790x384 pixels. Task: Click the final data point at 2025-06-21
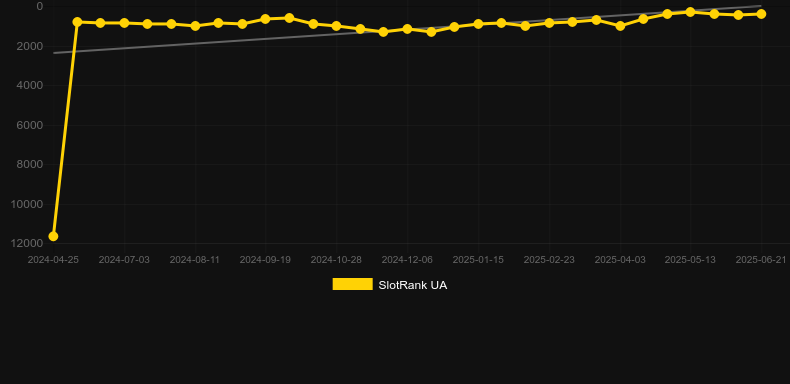(x=761, y=14)
